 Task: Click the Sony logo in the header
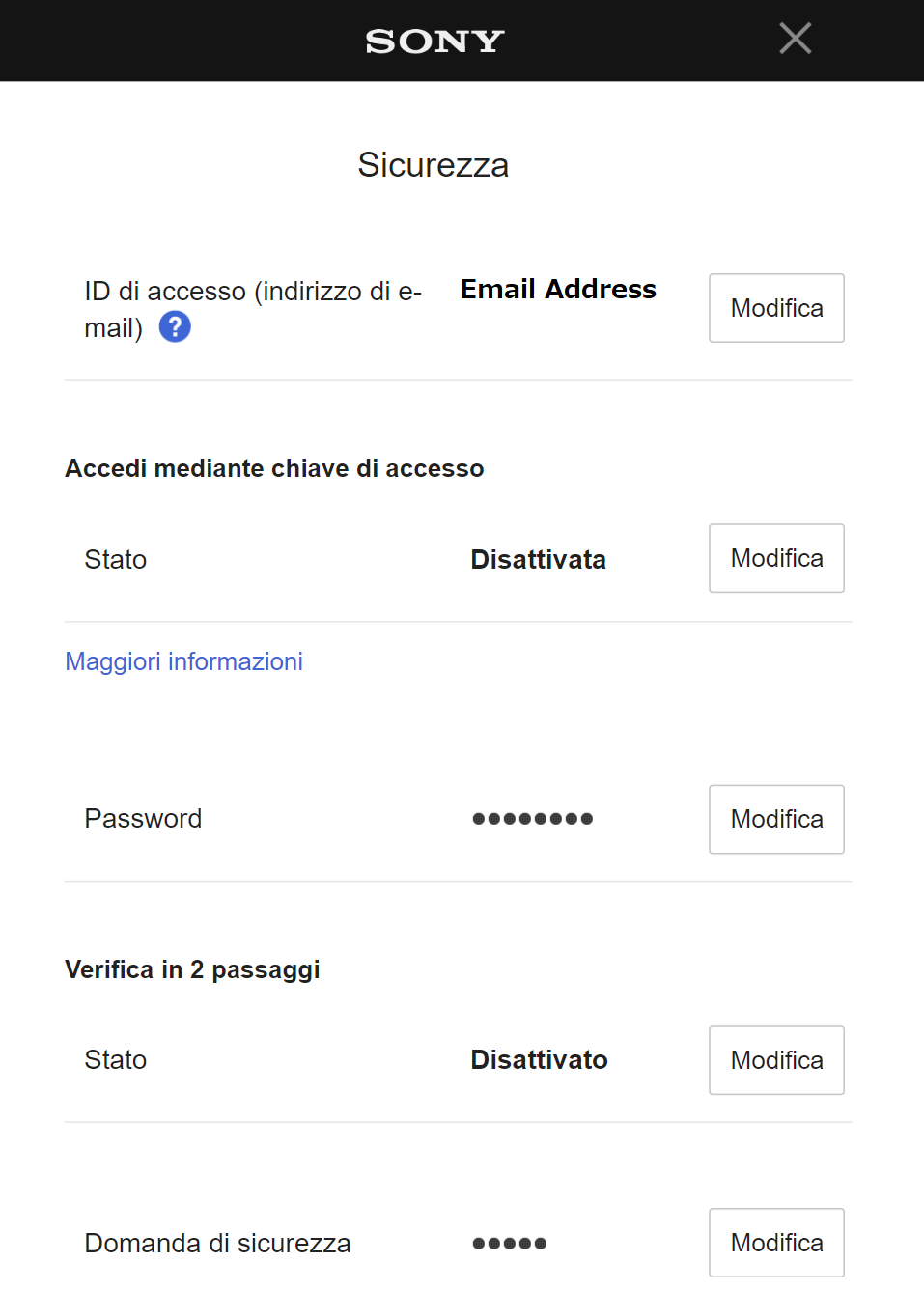click(x=434, y=41)
